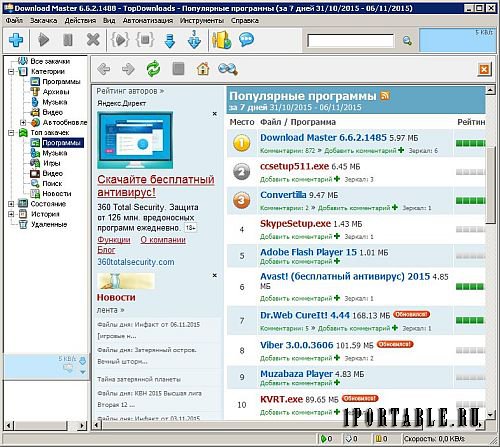Open the Viber 3.0.0.3606 link
Image resolution: width=500 pixels, height=447 pixels.
[x=297, y=345]
